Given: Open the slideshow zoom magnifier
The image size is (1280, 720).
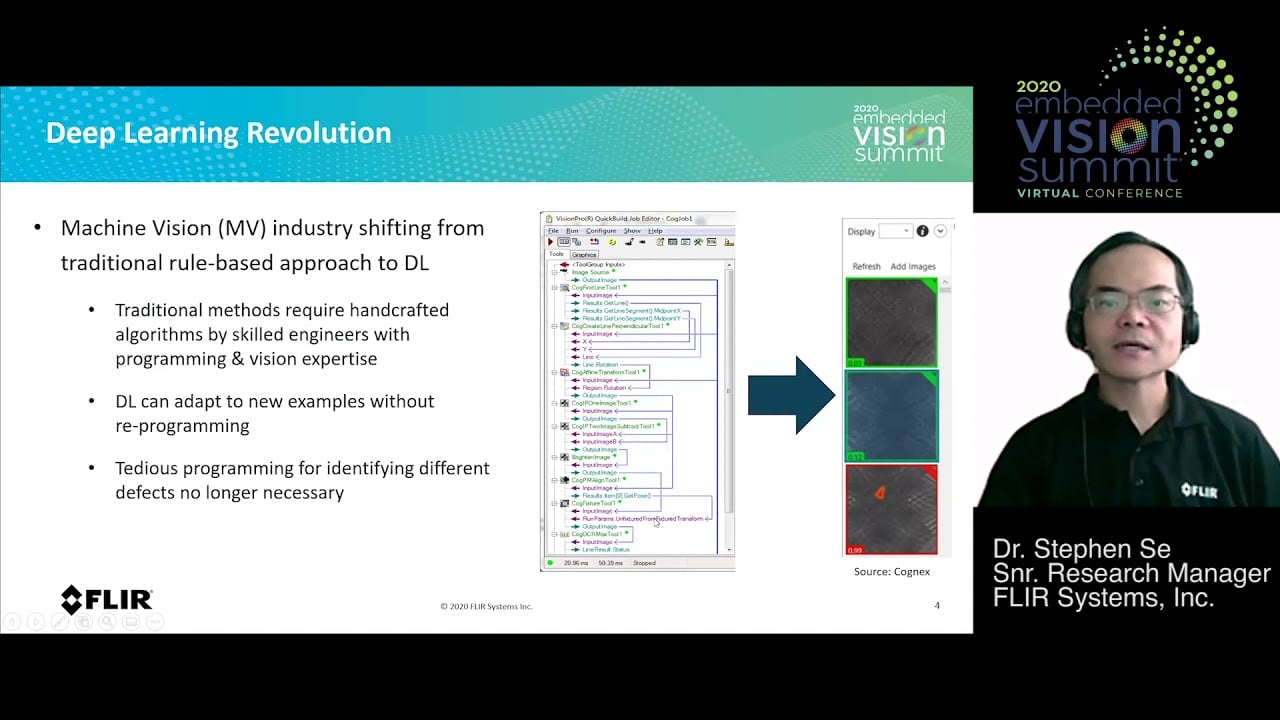Looking at the screenshot, I should pyautogui.click(x=107, y=622).
